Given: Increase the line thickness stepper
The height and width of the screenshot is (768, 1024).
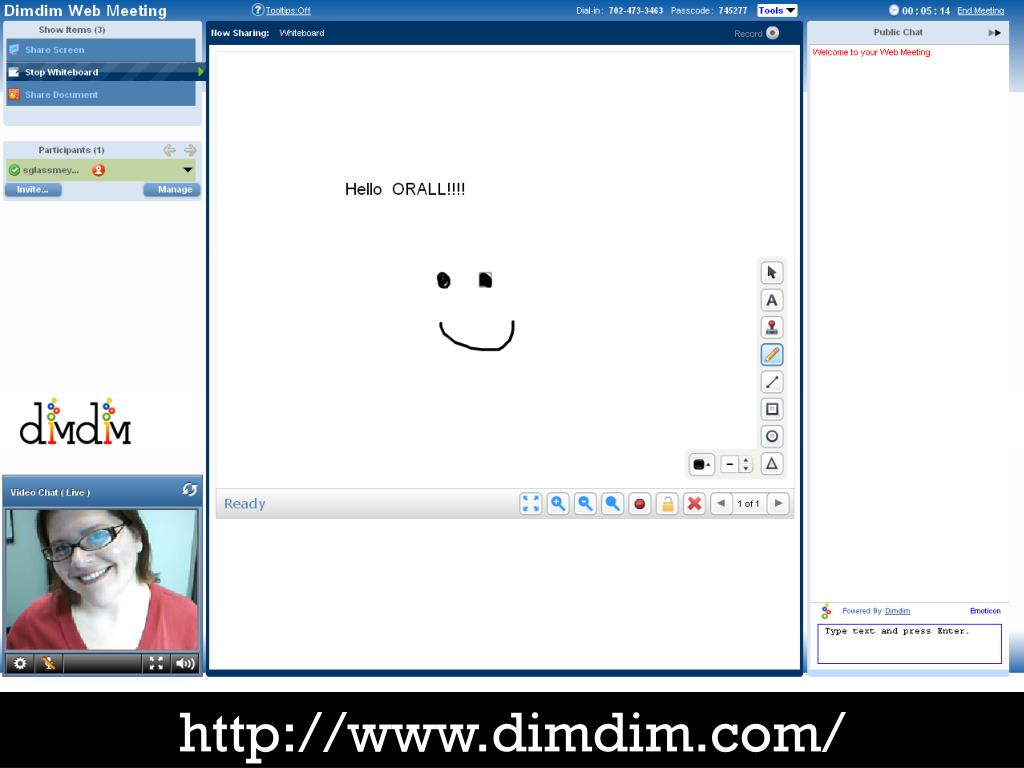Looking at the screenshot, I should coord(746,460).
